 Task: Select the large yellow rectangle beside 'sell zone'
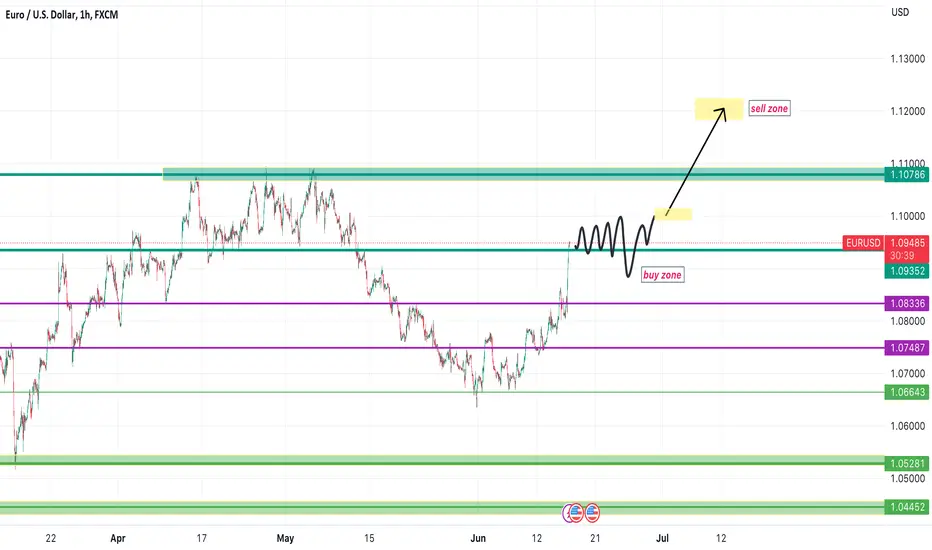[719, 109]
